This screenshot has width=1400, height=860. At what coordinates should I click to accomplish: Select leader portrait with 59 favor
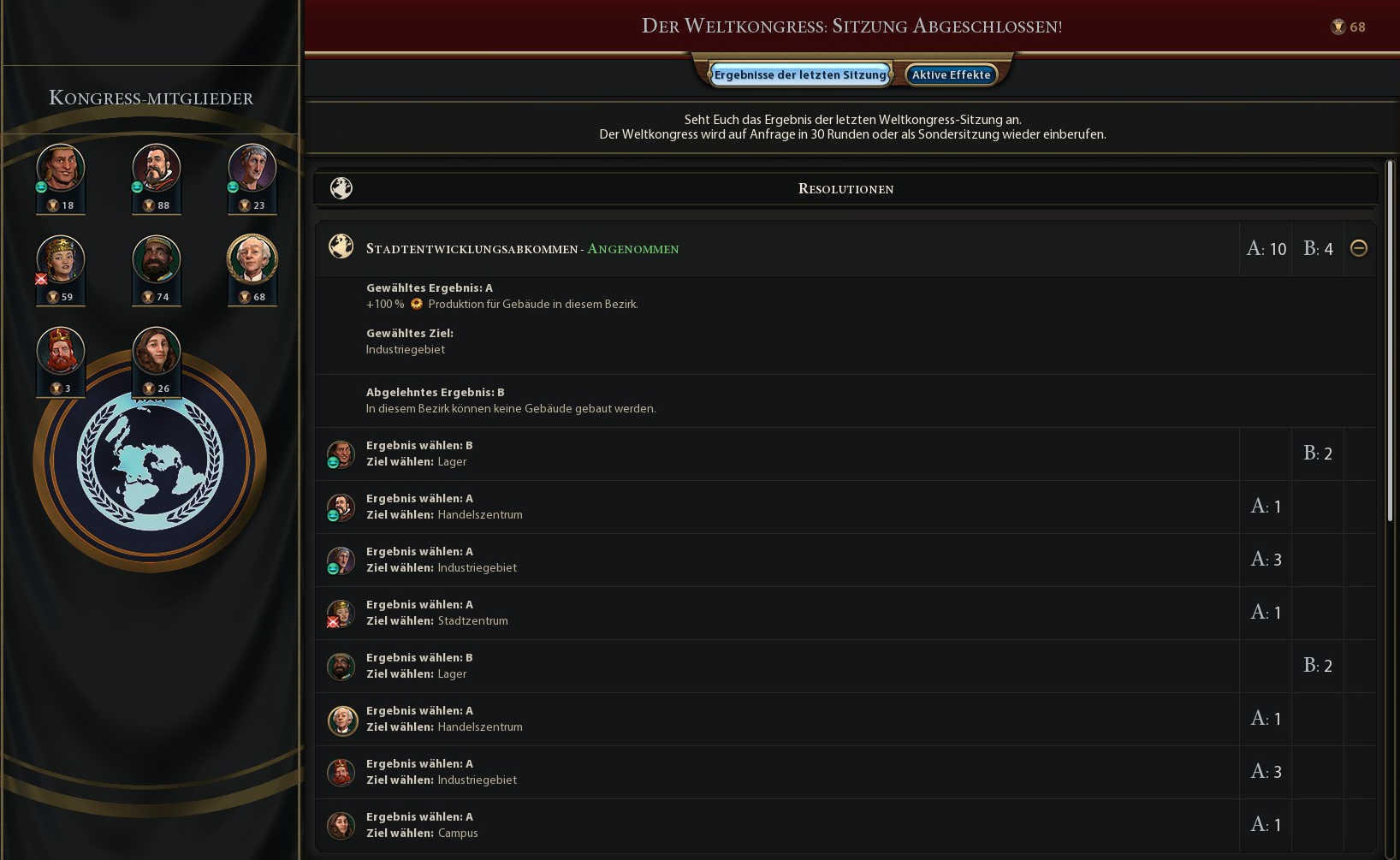click(x=61, y=259)
